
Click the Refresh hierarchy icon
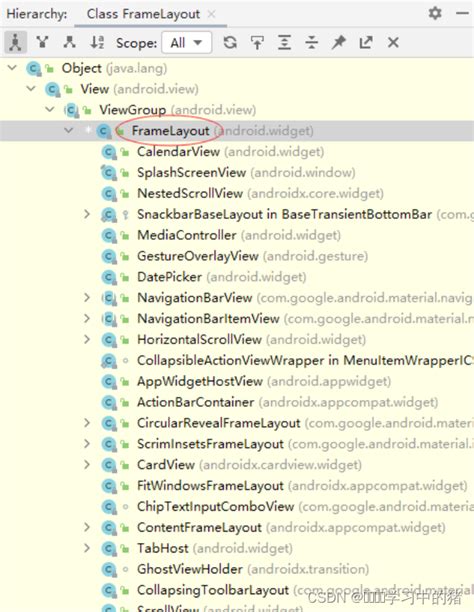pyautogui.click(x=230, y=42)
